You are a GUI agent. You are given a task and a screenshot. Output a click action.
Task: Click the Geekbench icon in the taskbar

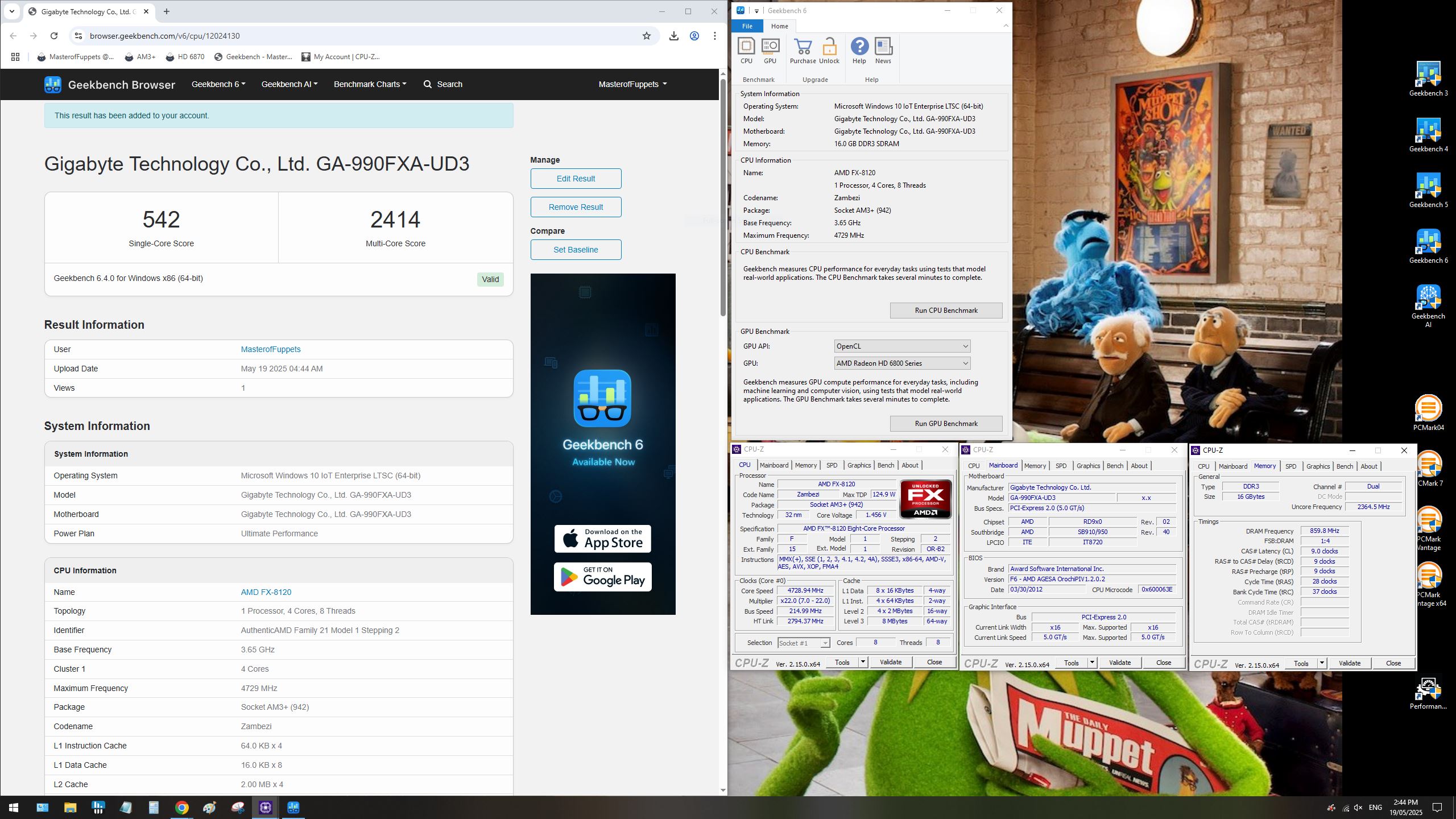293,808
